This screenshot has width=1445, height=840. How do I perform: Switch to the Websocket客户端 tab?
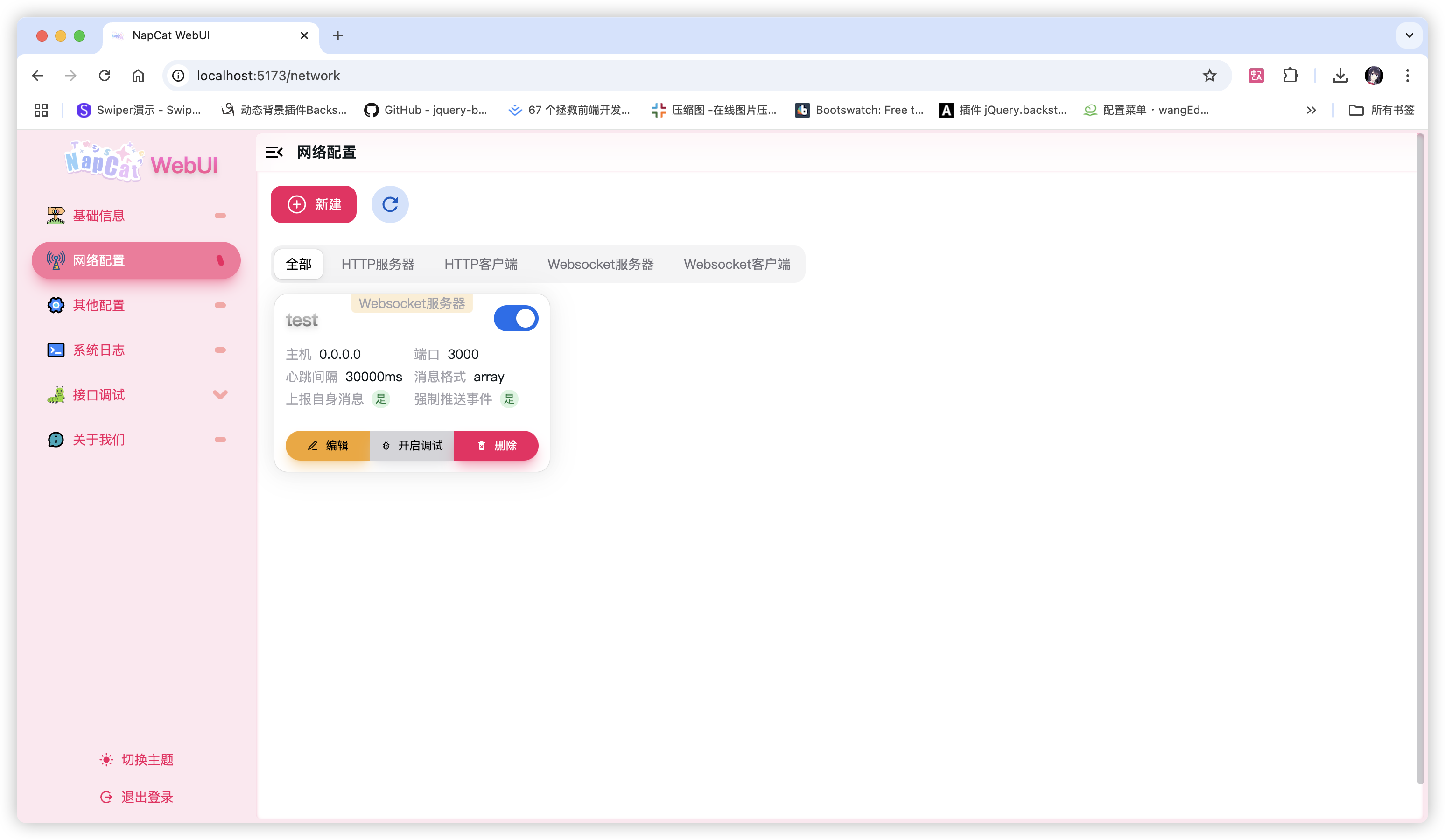737,264
